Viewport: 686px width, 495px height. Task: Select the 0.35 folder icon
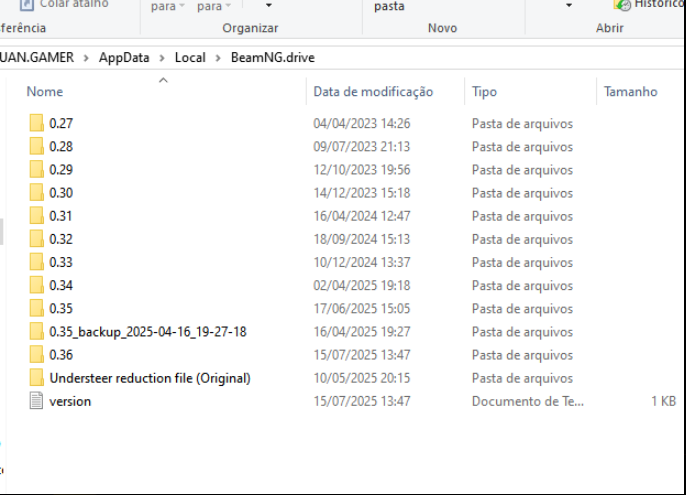click(x=37, y=309)
